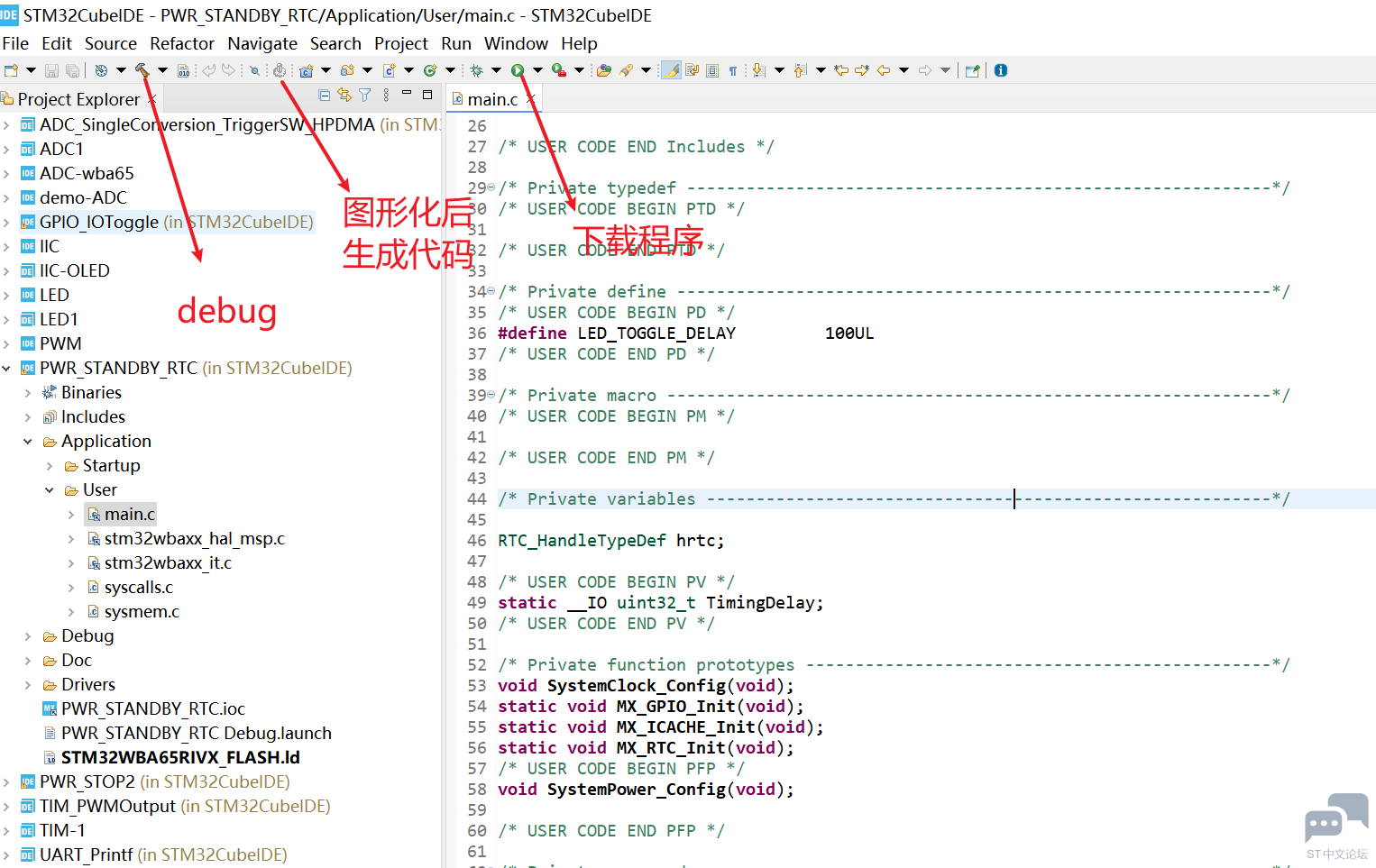Fold the Private typedef comment at line 29
The width and height of the screenshot is (1376, 868).
[491, 188]
